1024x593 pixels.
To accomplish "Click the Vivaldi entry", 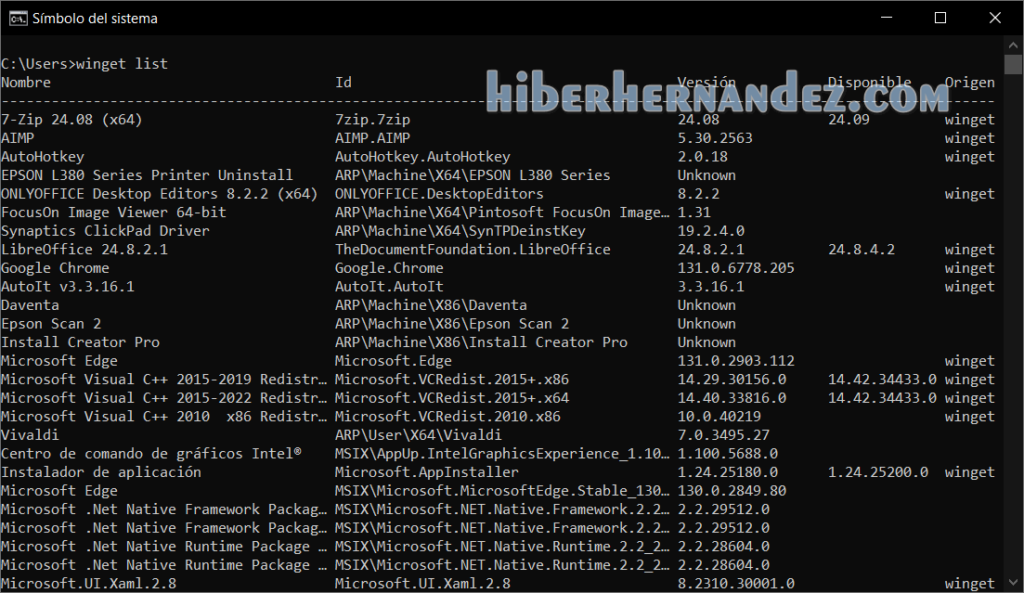I will (x=28, y=434).
